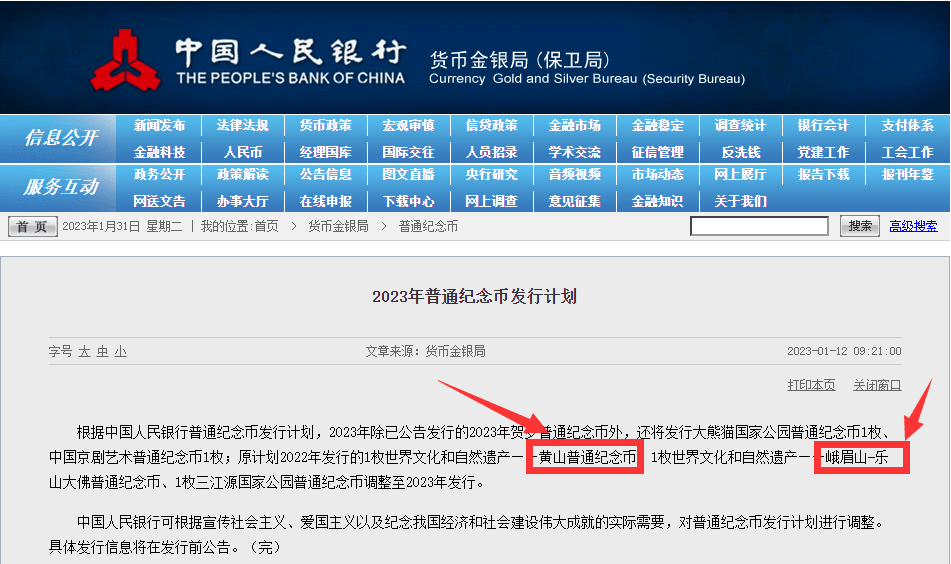Select 人员招录 in navigation
Screen dimensions: 951x564
492,152
